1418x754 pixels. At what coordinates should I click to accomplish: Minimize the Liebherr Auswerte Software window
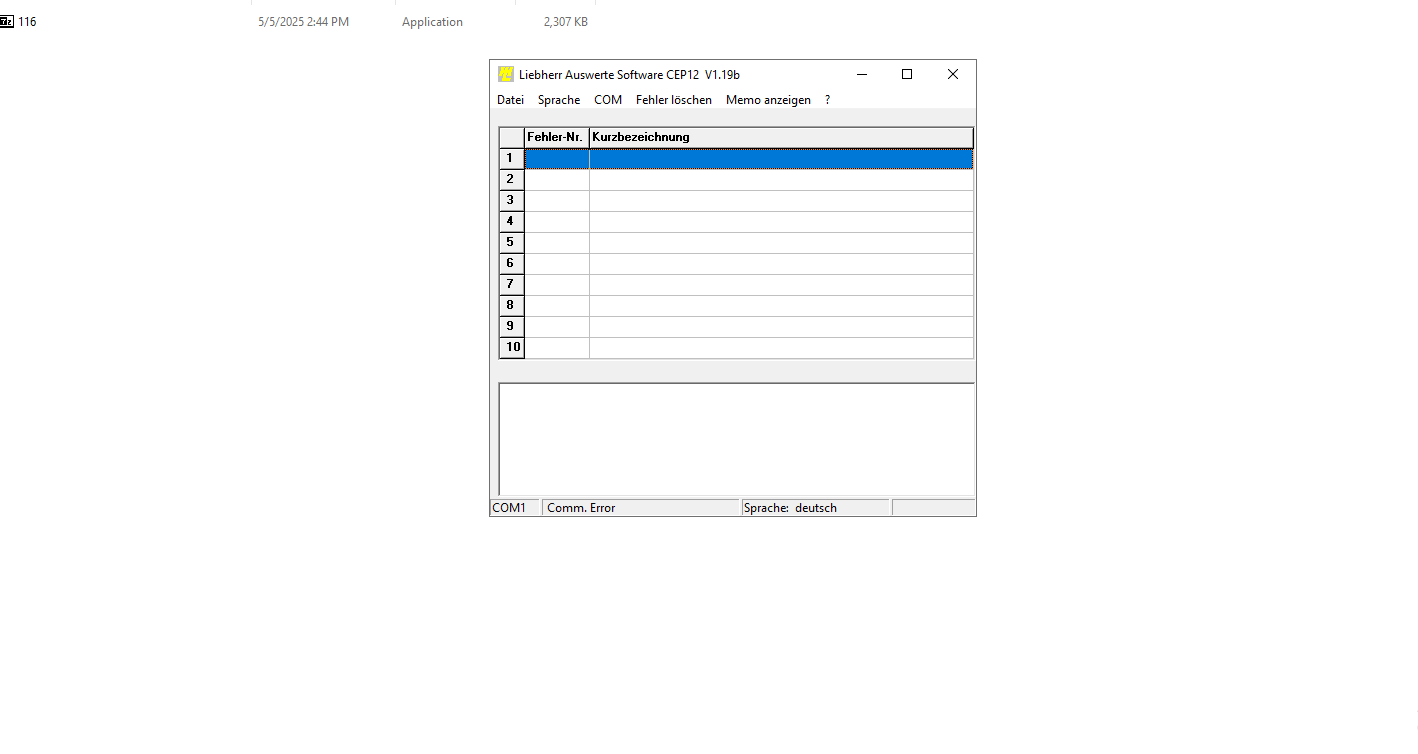coord(861,74)
